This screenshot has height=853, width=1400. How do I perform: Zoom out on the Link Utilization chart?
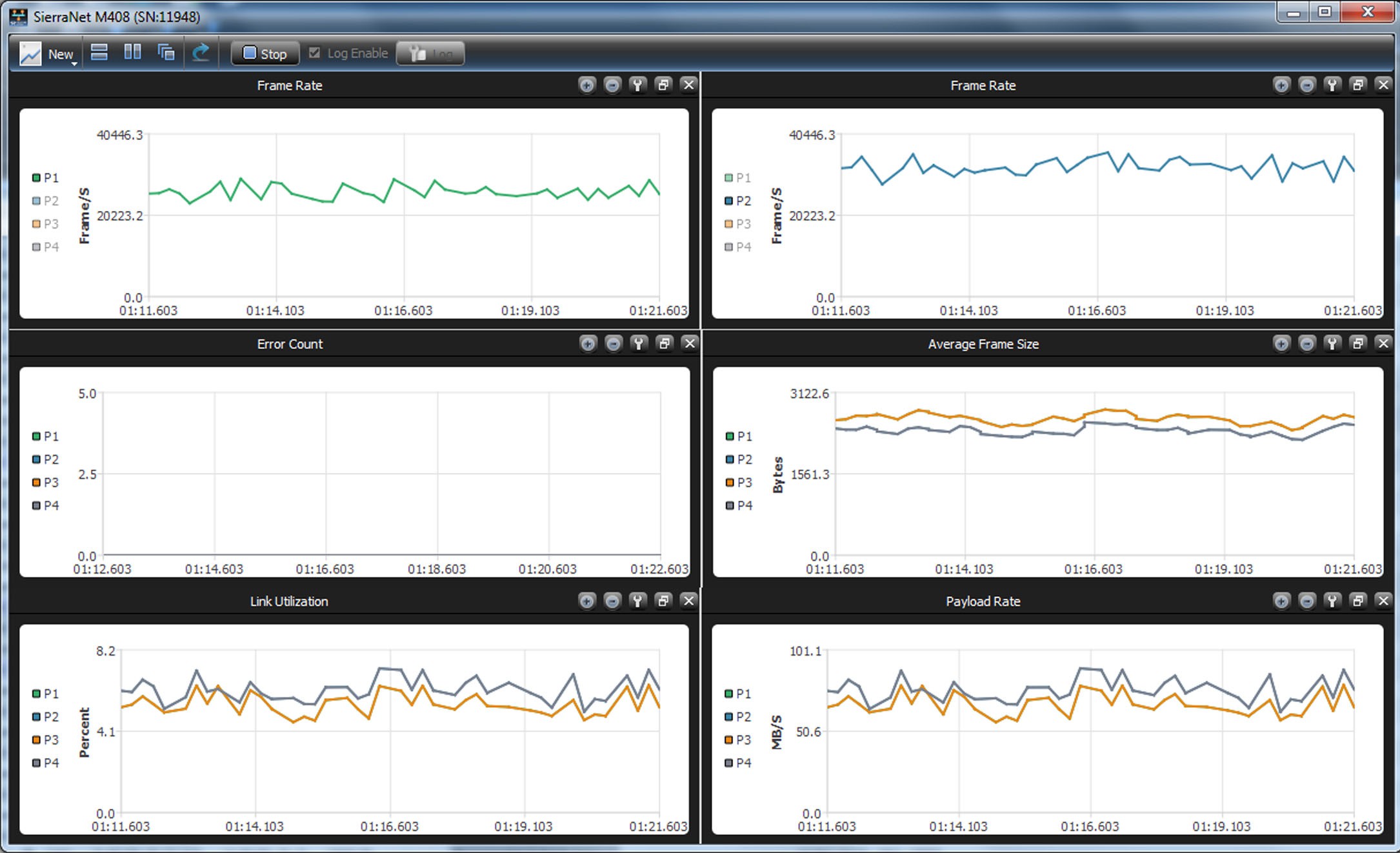point(612,601)
